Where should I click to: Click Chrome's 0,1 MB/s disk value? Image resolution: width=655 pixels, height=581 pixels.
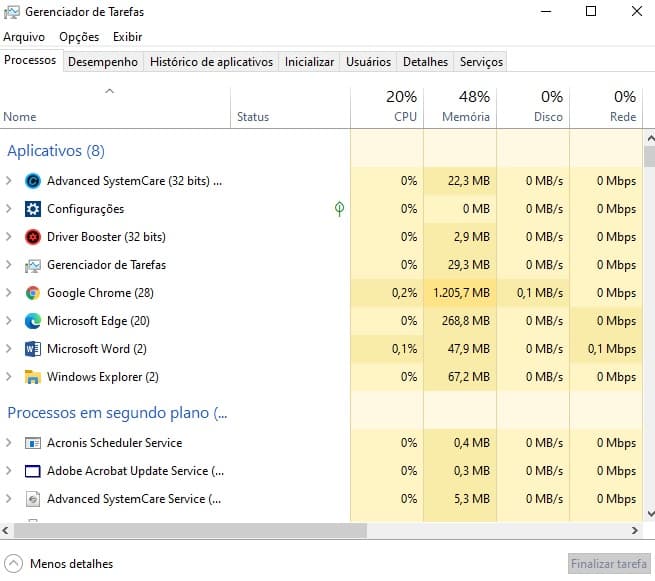[x=540, y=293]
